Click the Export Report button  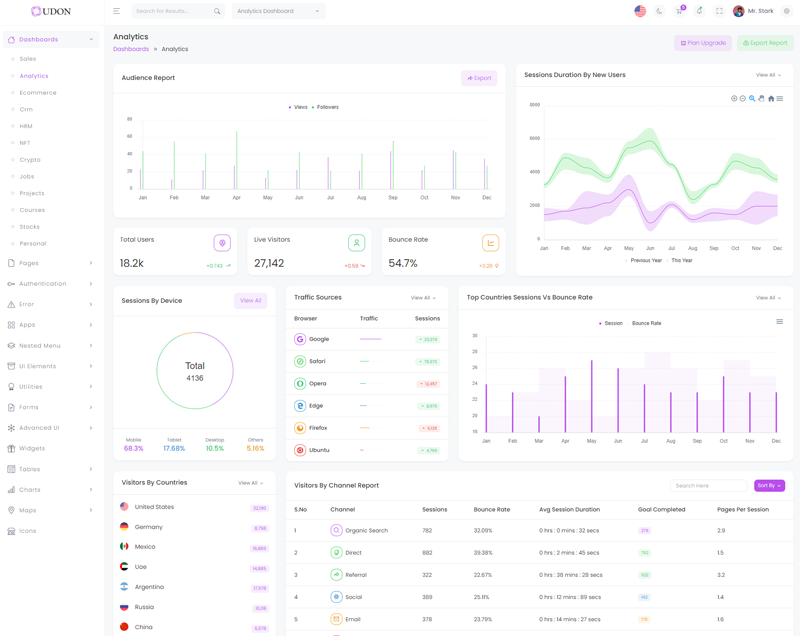click(765, 43)
